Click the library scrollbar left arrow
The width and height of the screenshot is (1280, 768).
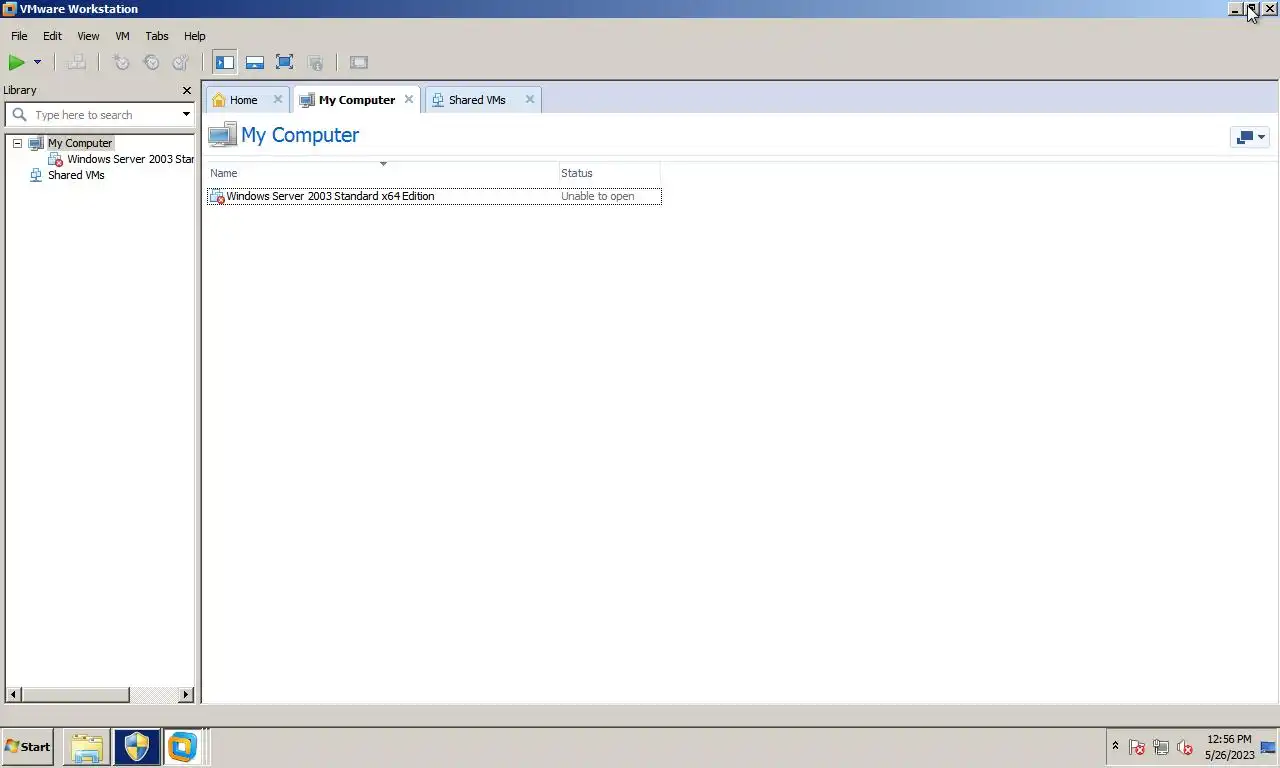[13, 694]
